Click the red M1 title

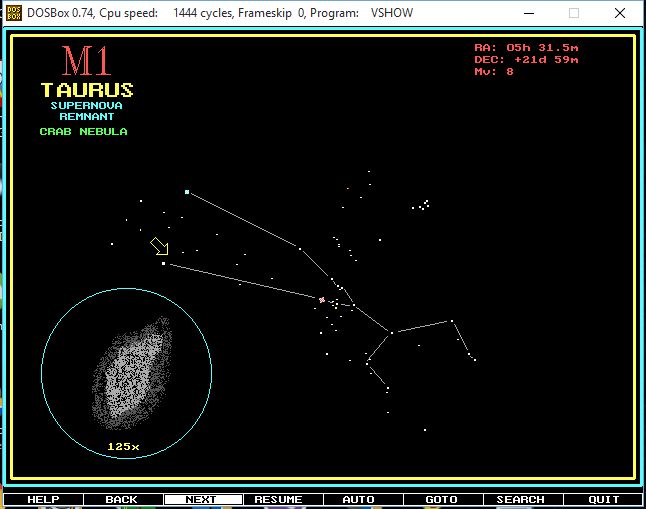click(86, 61)
